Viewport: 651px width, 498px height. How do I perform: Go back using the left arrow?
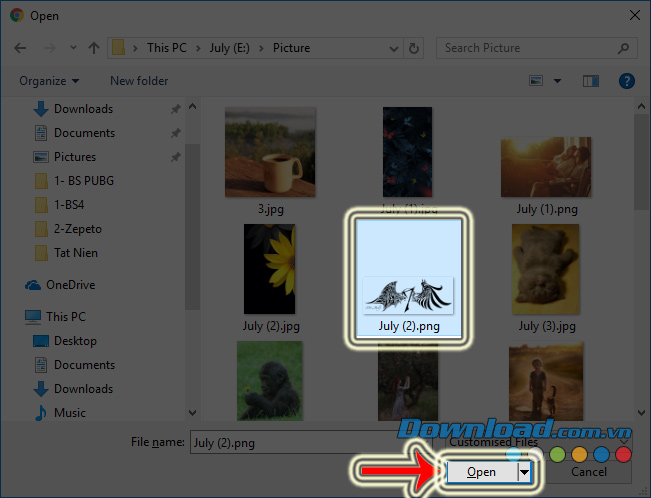pyautogui.click(x=20, y=48)
